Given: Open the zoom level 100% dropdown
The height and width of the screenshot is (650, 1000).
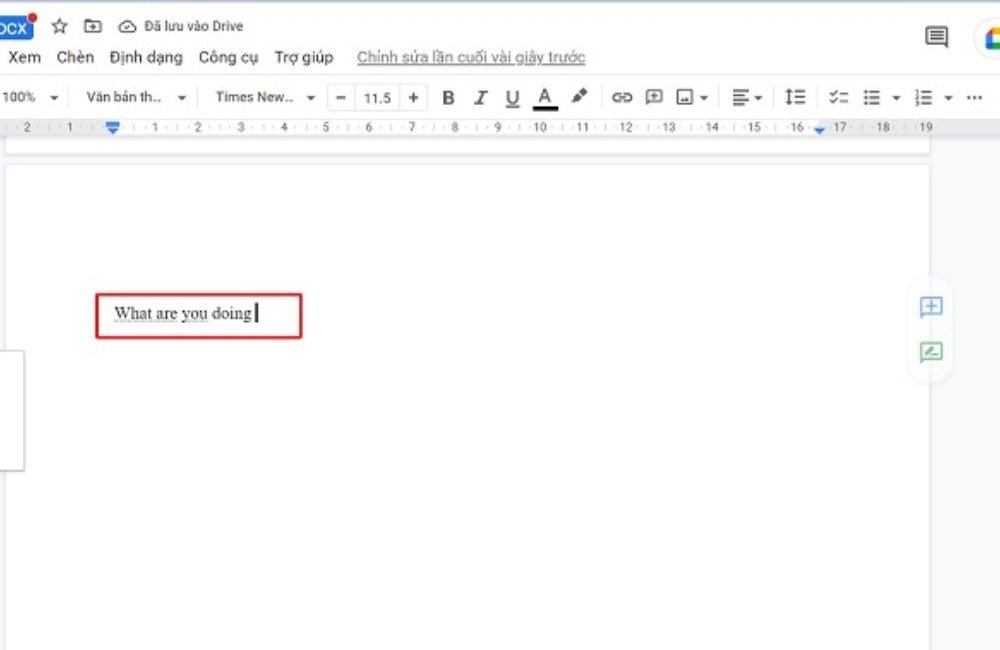Looking at the screenshot, I should coord(25,97).
